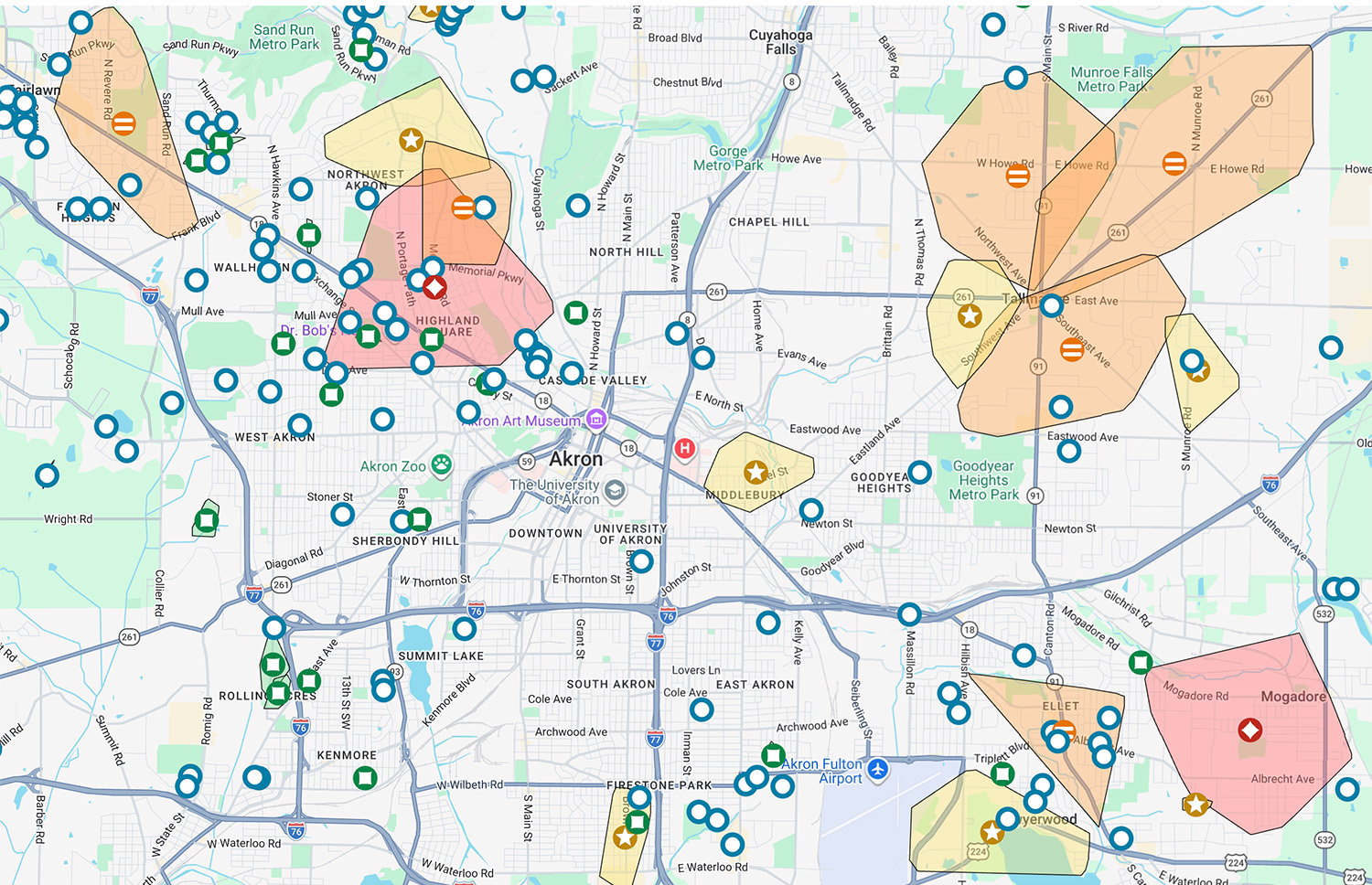
Task: Select the gold star above Northwest Akron label
Action: [412, 140]
